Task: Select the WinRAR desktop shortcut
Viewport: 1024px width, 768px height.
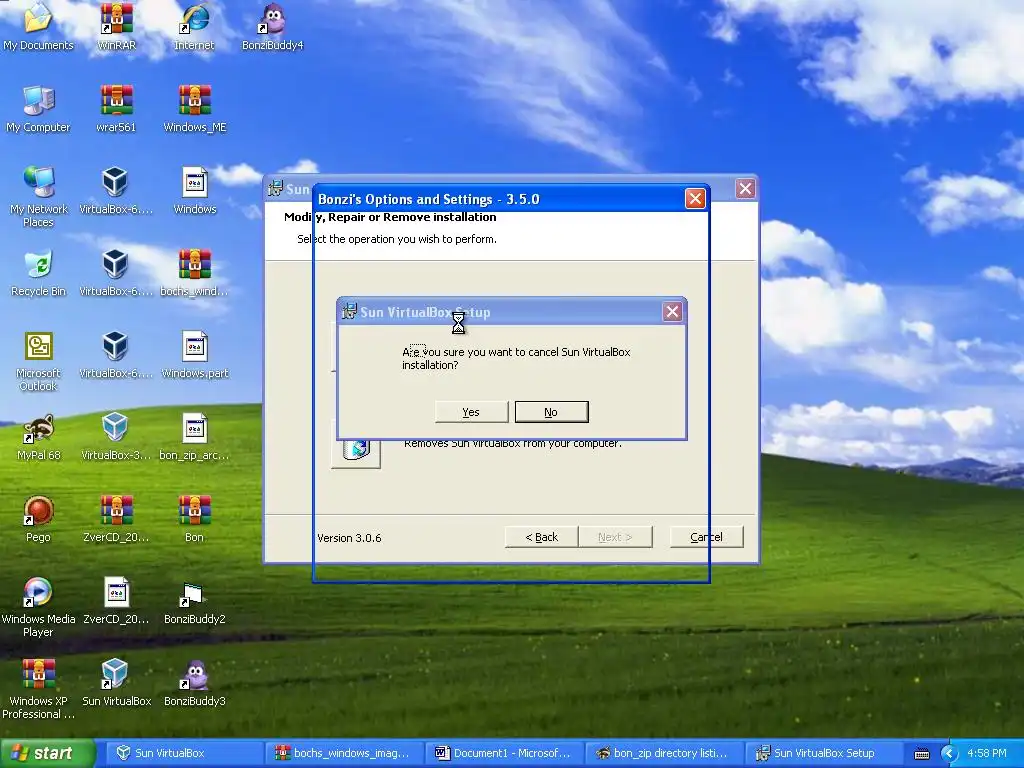Action: pos(116,27)
